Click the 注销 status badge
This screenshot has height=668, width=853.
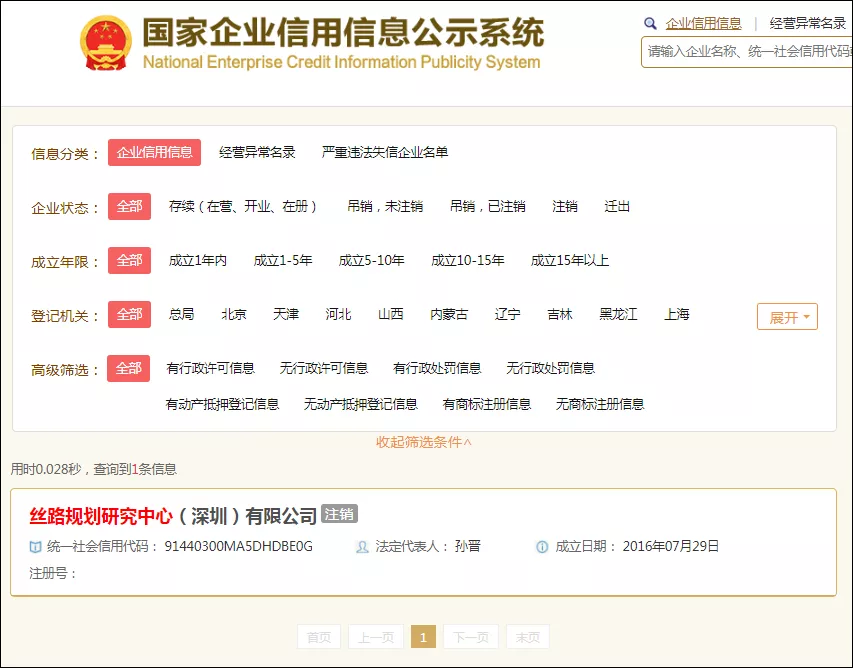click(339, 514)
